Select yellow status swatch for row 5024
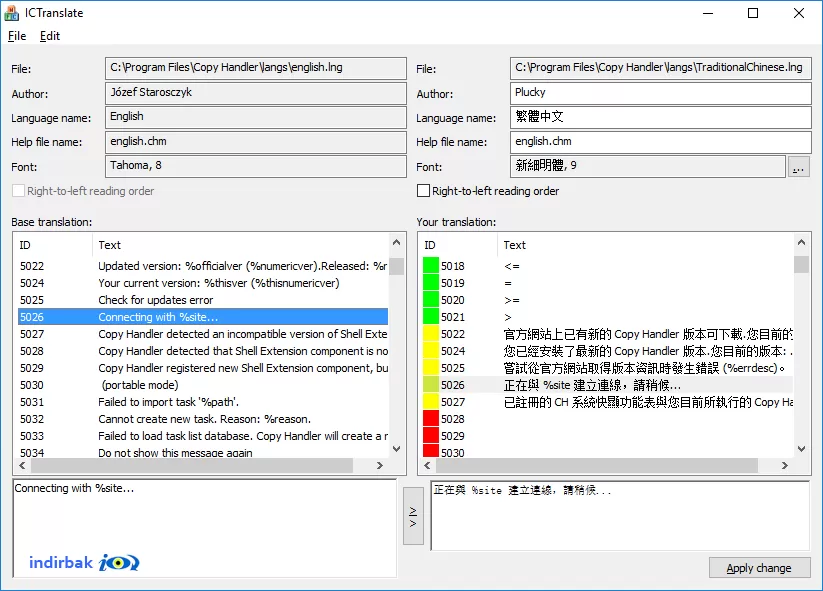This screenshot has width=823, height=591. click(x=431, y=351)
